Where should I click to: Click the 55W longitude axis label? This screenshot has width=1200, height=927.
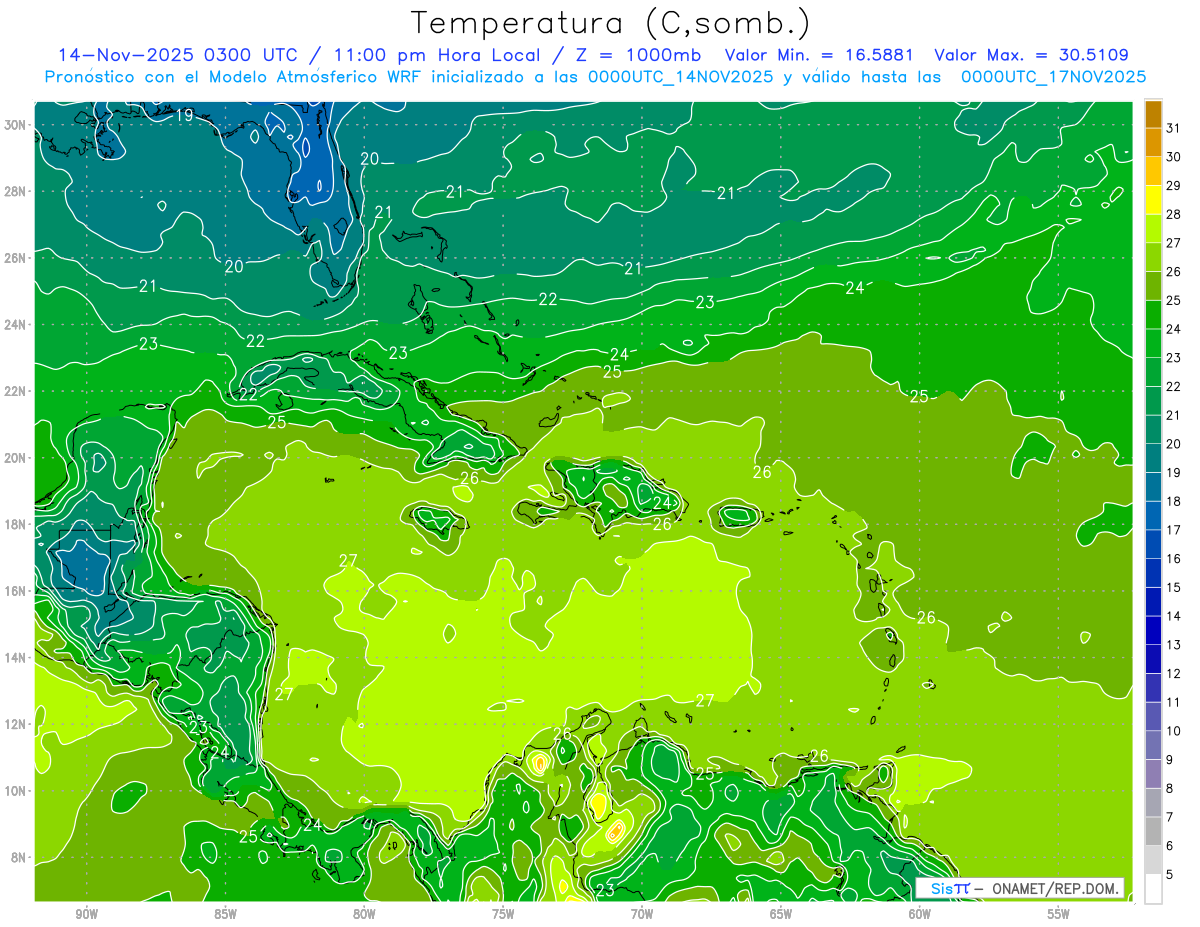[1059, 914]
